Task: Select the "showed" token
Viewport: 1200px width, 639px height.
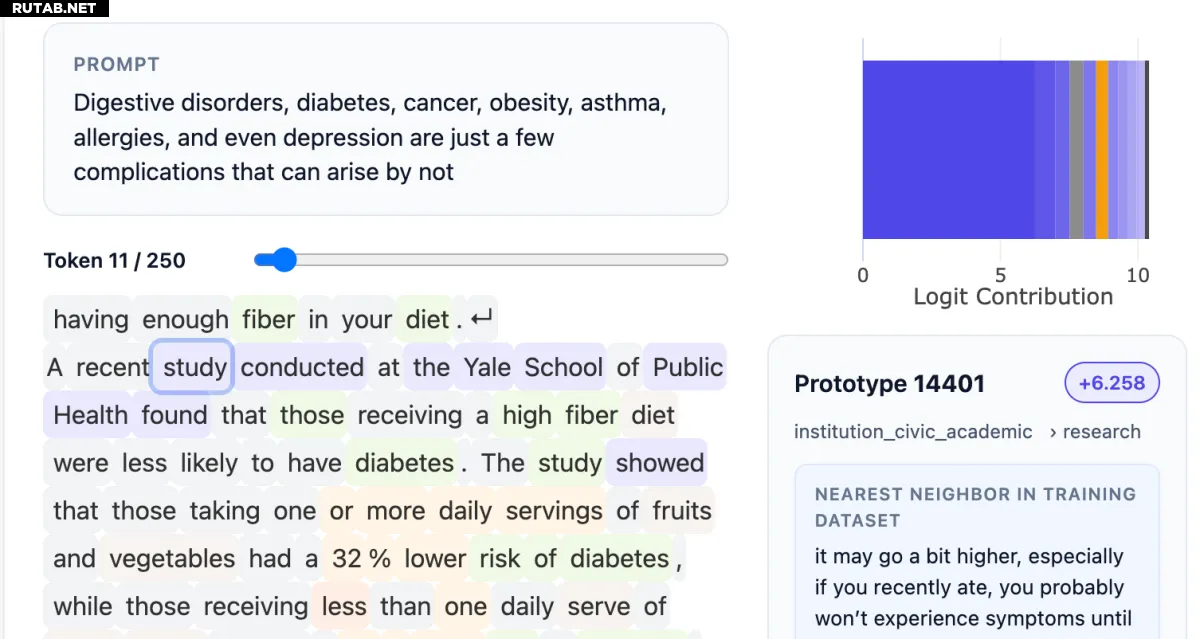Action: coord(660,463)
